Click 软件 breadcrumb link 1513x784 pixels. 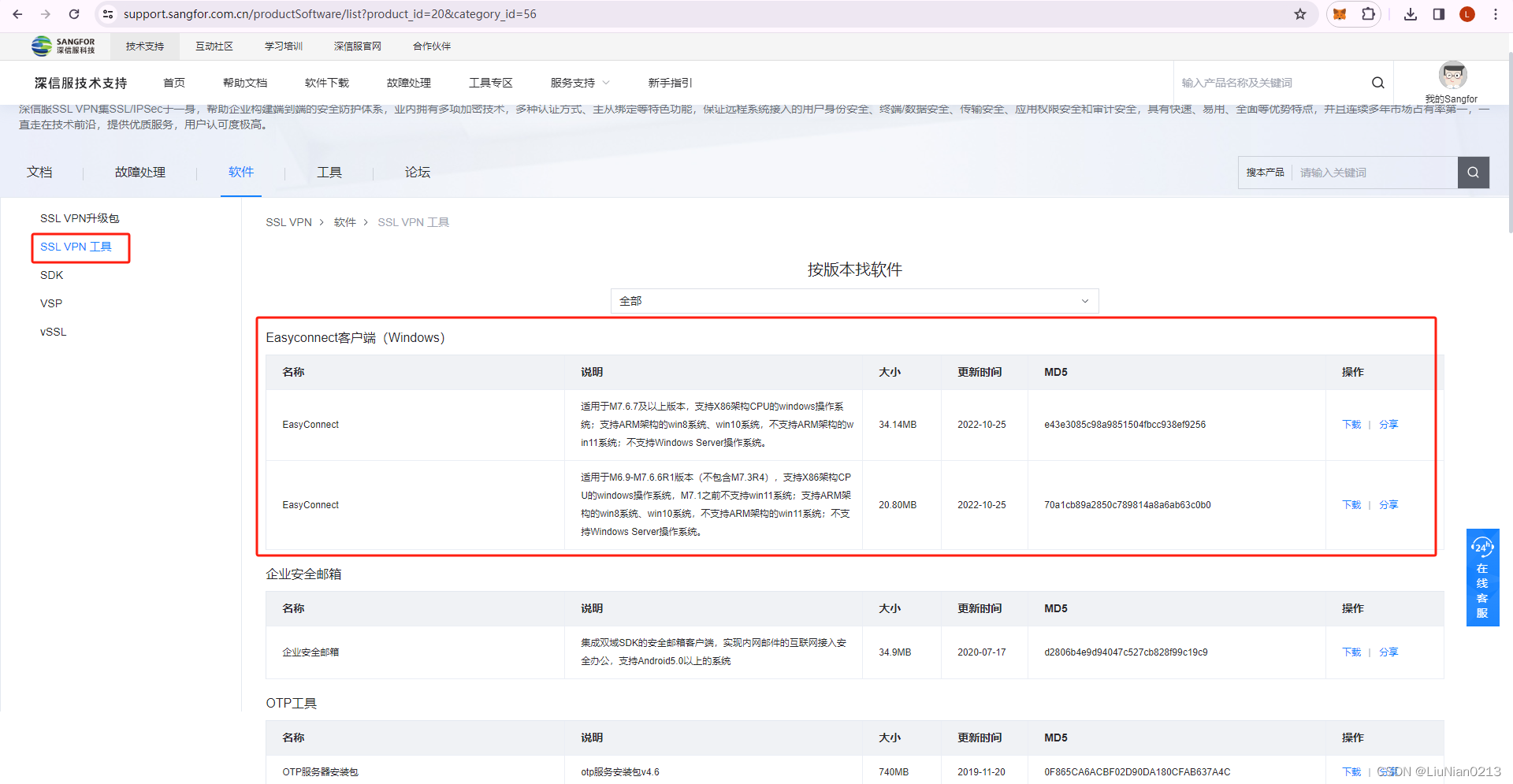pyautogui.click(x=345, y=222)
